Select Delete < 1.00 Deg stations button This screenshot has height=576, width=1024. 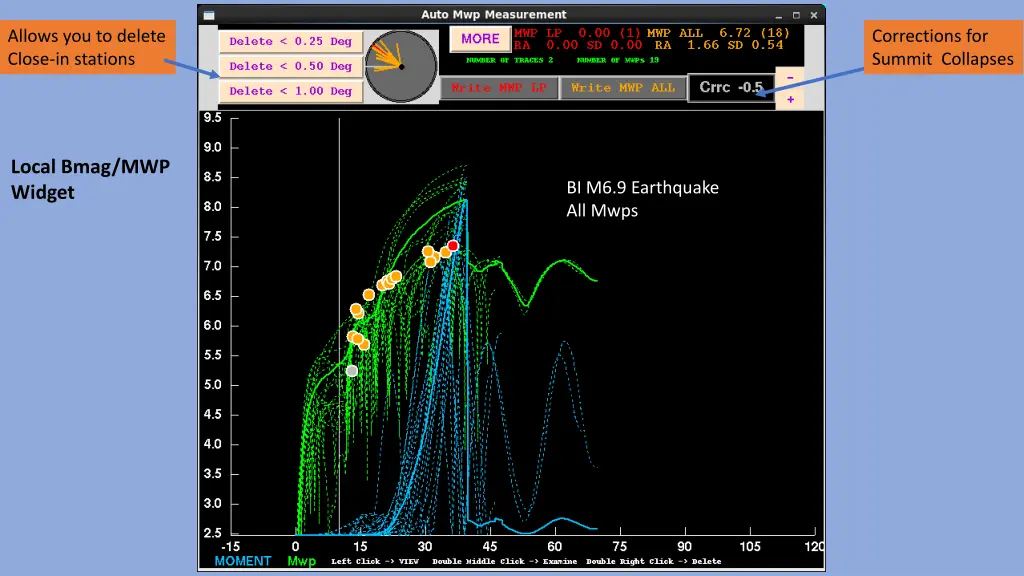click(x=290, y=91)
